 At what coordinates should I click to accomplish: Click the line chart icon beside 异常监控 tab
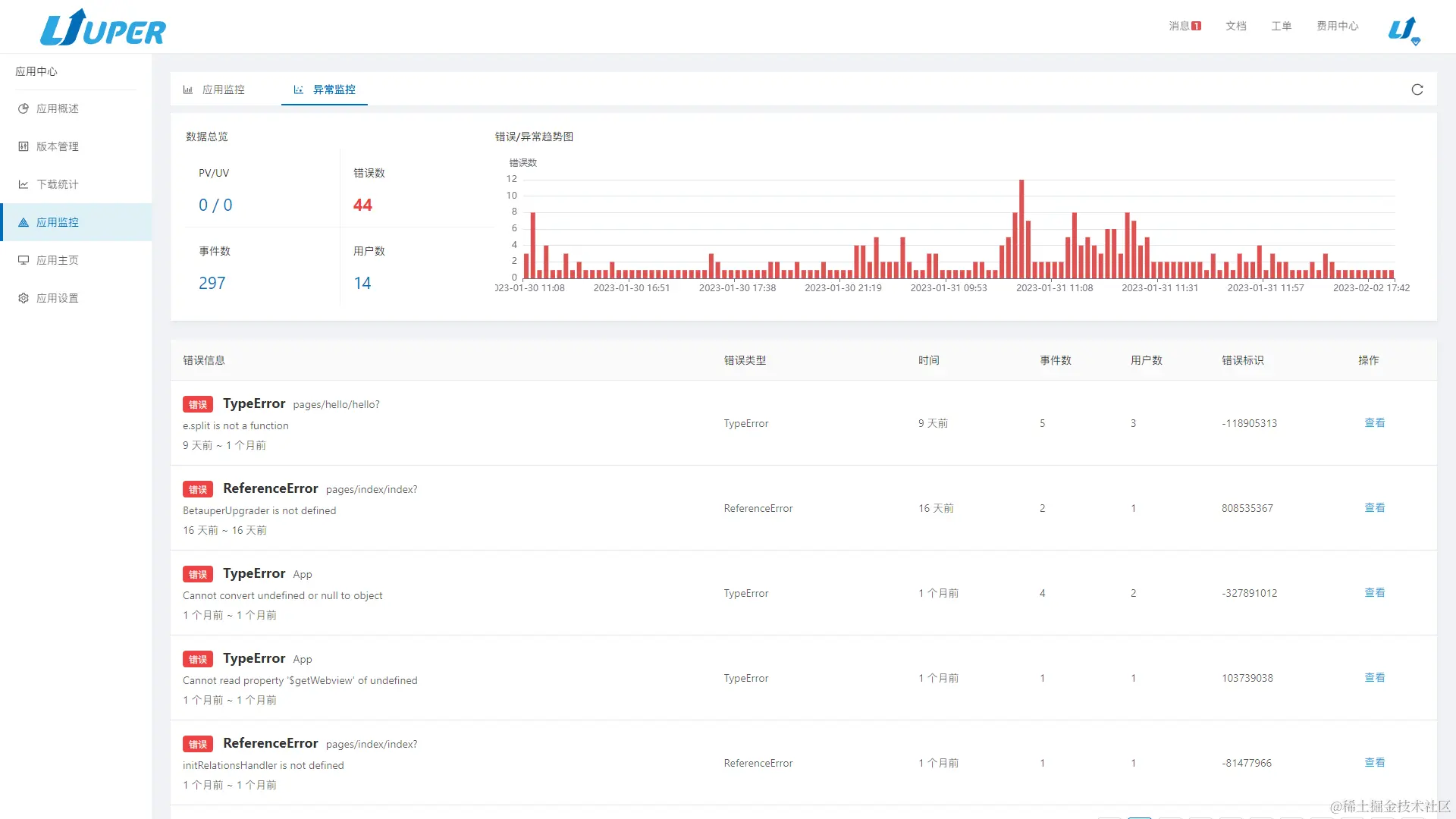[x=298, y=89]
